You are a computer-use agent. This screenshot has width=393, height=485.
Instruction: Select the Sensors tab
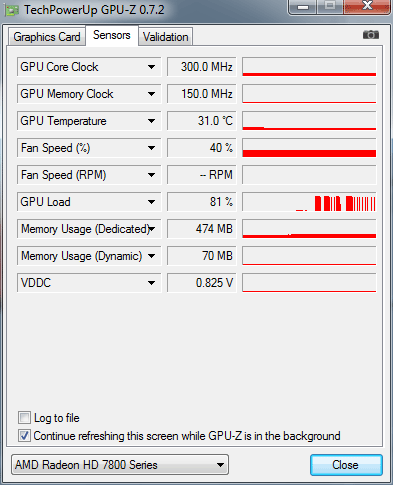tap(112, 35)
